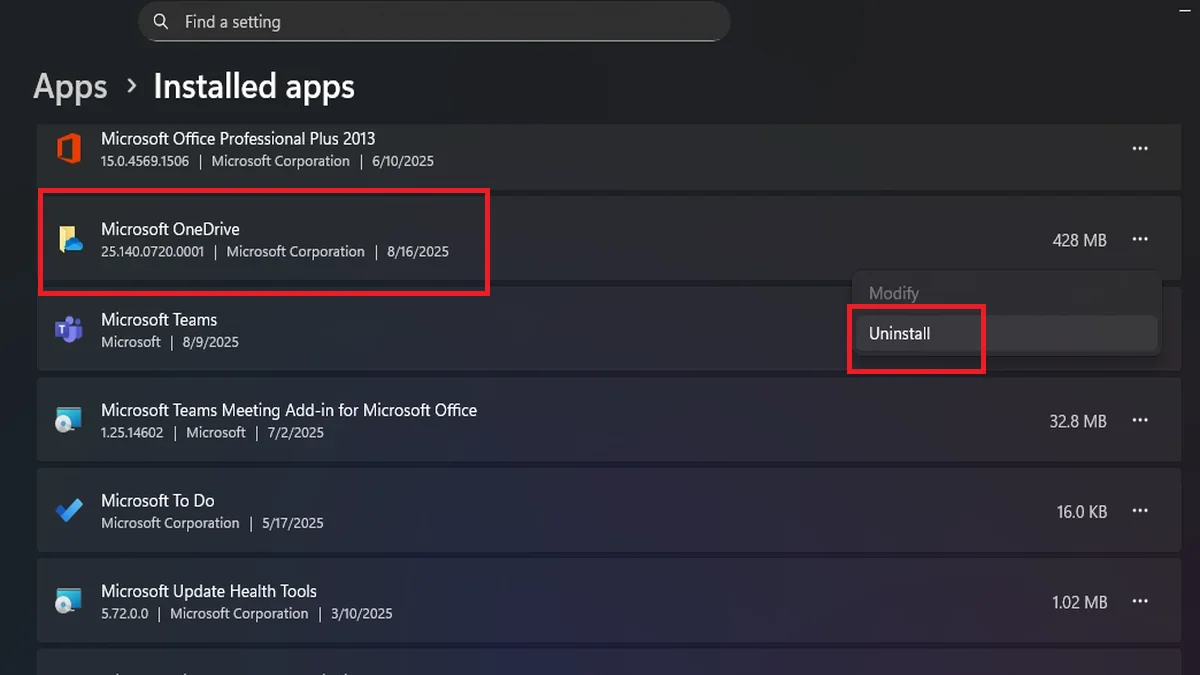Screen dimensions: 1200x675
Task: Open more options for Teams Meeting Add-in
Action: tap(1140, 421)
